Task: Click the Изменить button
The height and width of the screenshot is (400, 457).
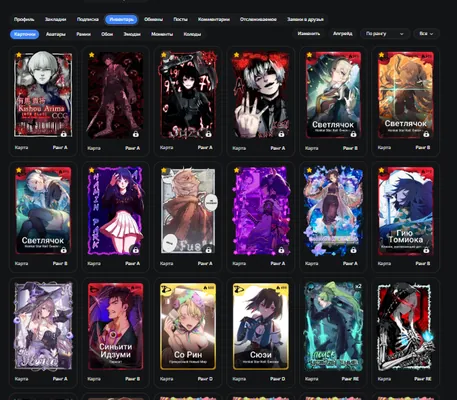Action: pyautogui.click(x=309, y=34)
